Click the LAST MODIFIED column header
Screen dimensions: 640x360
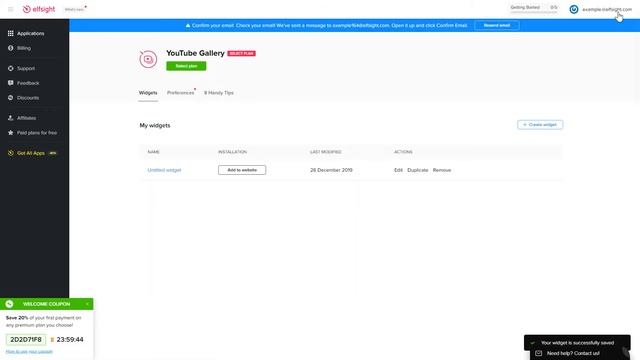(325, 152)
